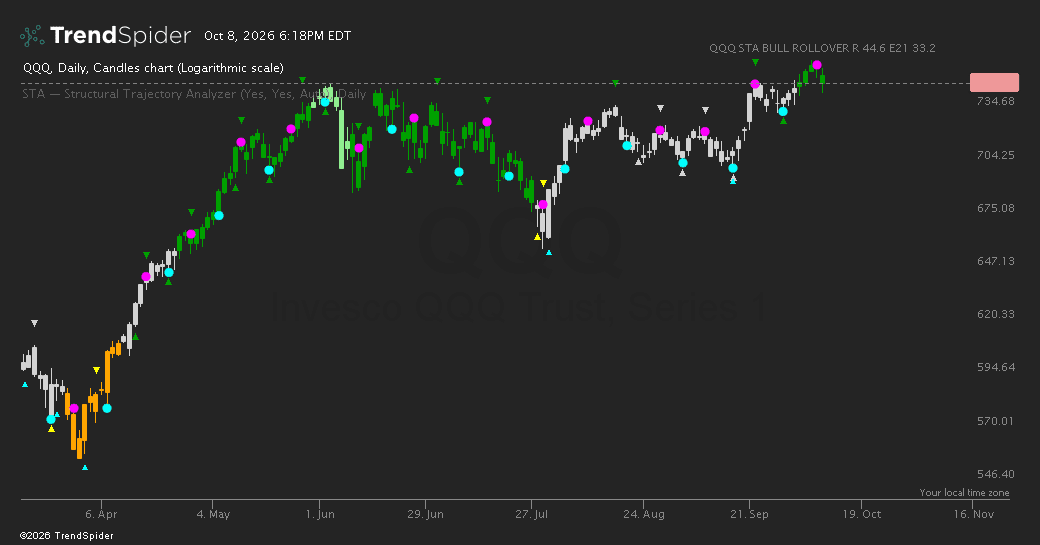
Task: Select the 21. Sep date label
Action: [749, 514]
